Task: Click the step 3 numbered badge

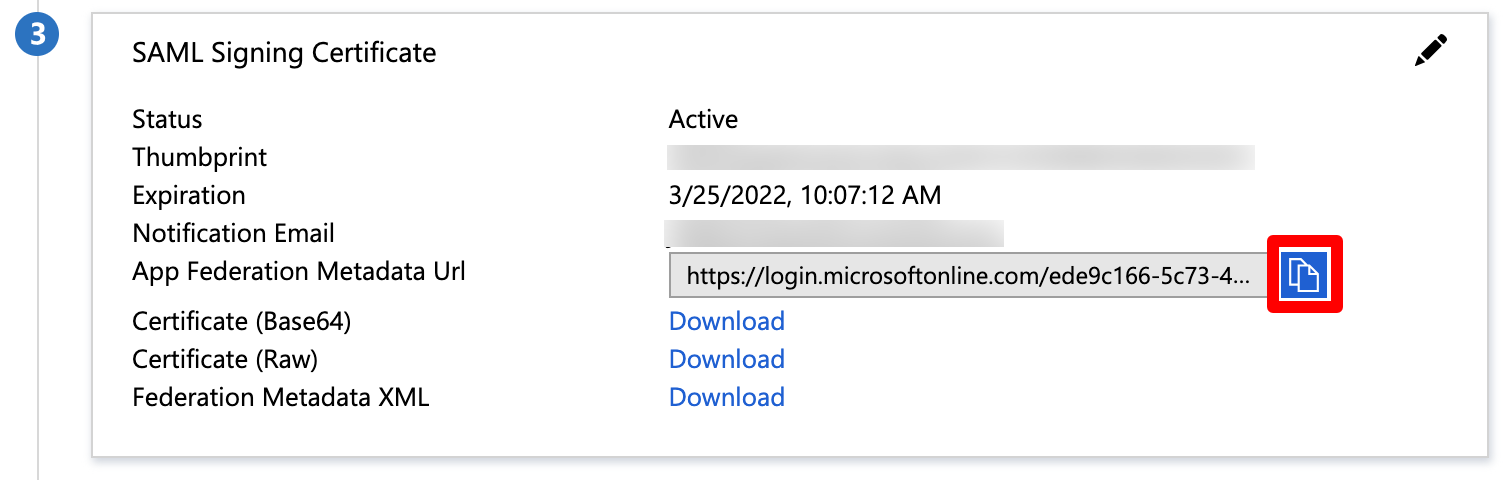Action: (x=38, y=35)
